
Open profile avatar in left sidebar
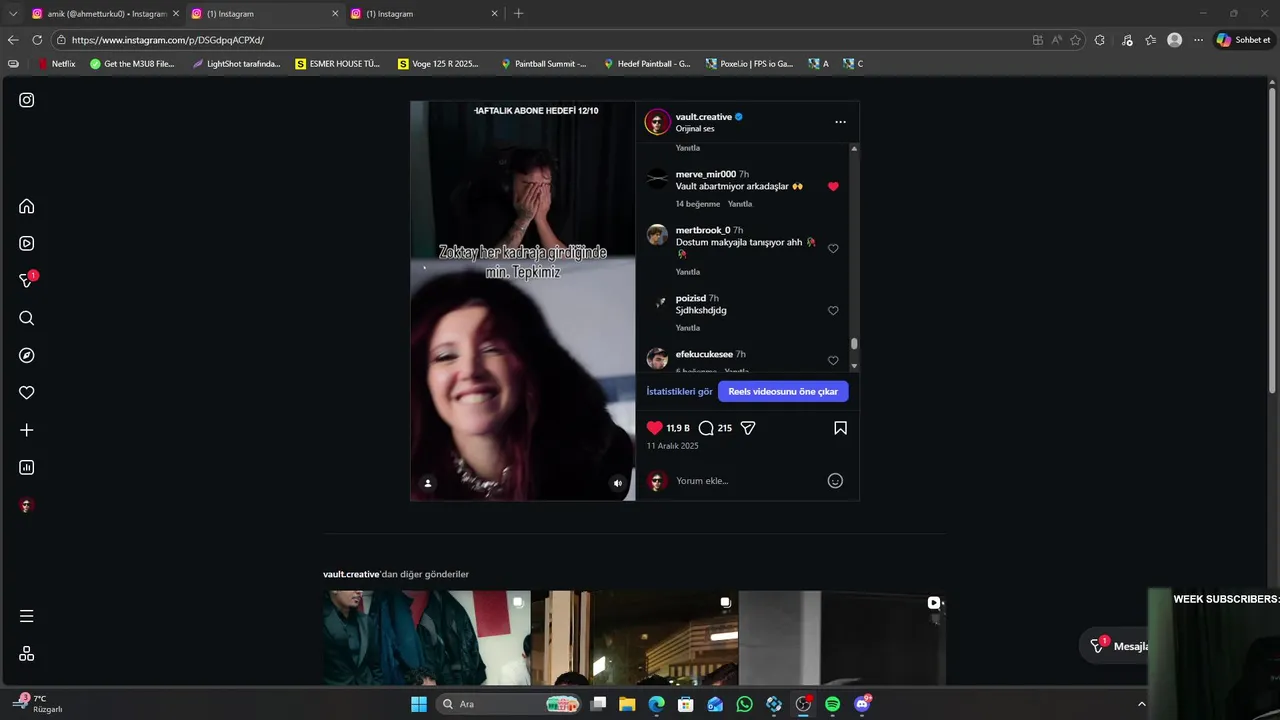click(x=27, y=505)
